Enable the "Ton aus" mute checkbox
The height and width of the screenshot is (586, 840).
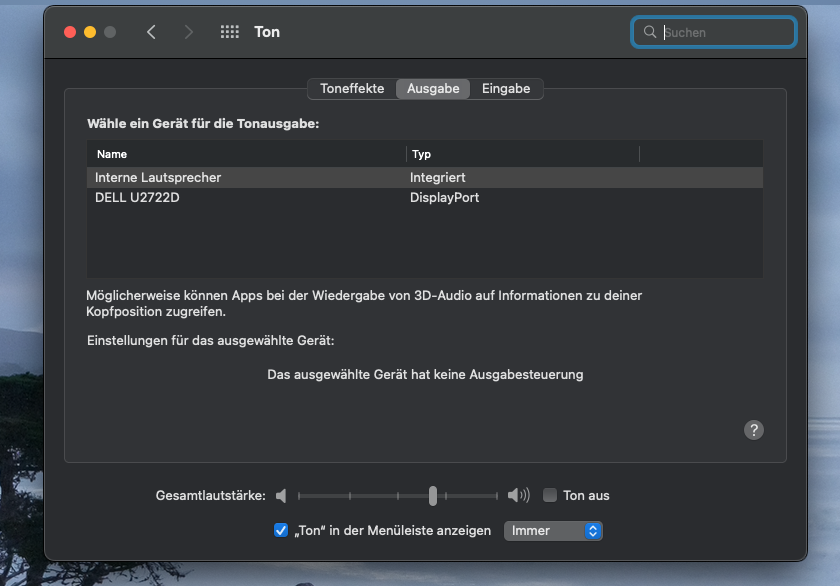tap(550, 495)
